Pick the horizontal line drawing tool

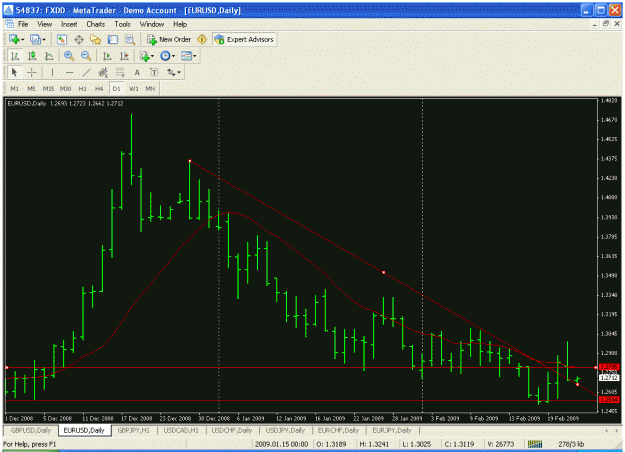[x=69, y=72]
